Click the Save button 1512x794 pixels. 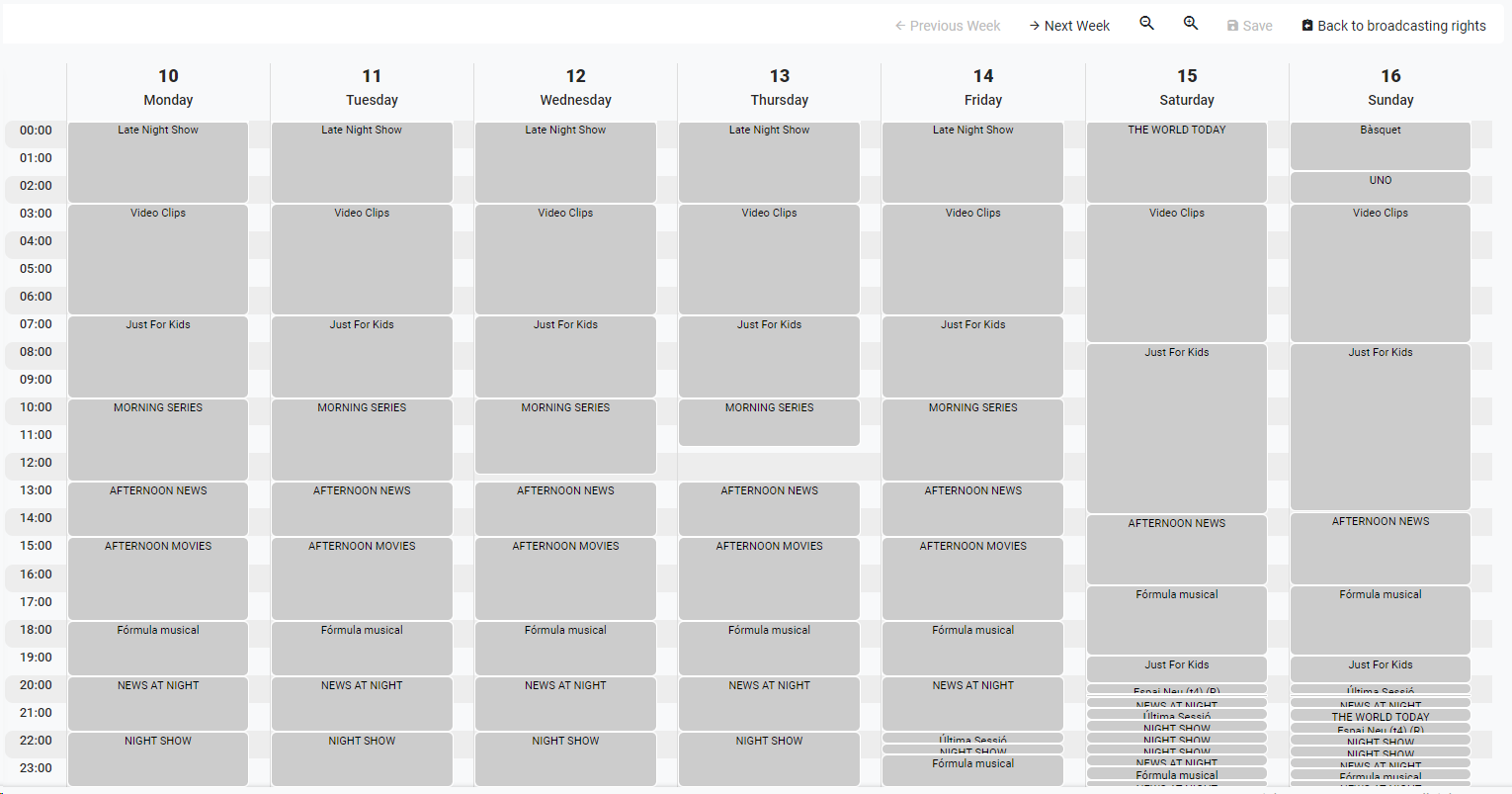(1249, 26)
